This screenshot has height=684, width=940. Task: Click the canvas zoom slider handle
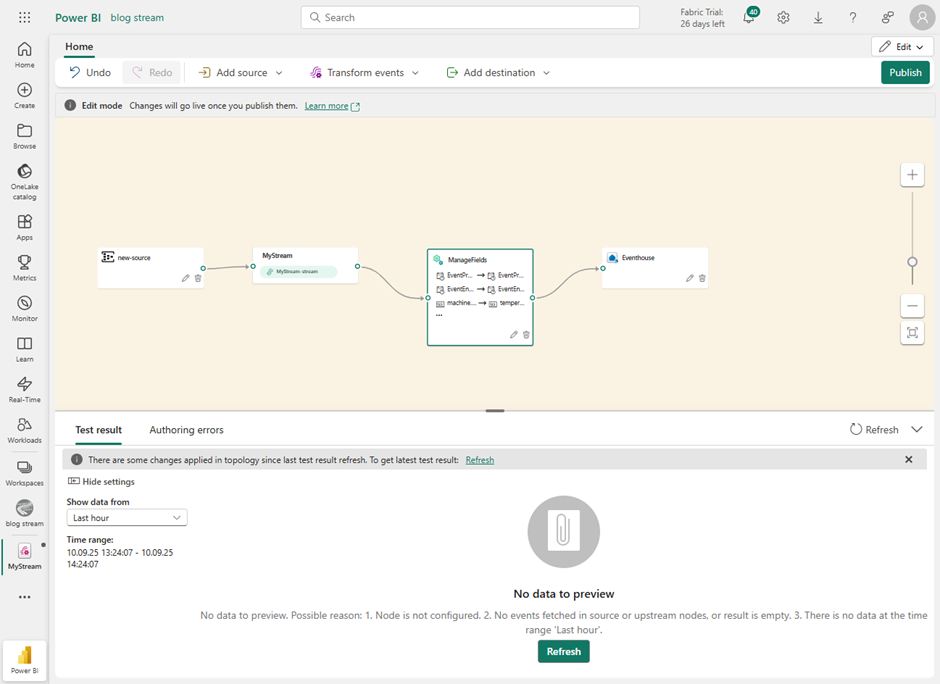pyautogui.click(x=912, y=262)
